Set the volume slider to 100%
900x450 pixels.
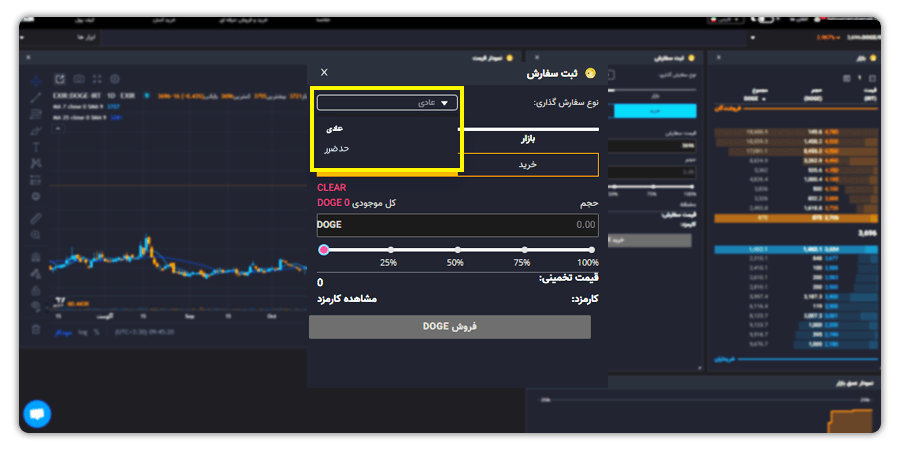592,250
